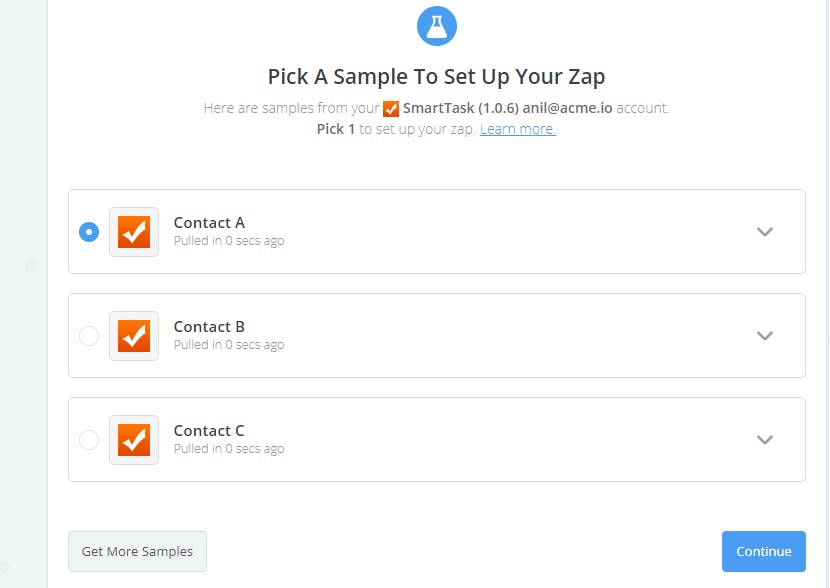Select the Contact A radio button

click(89, 232)
